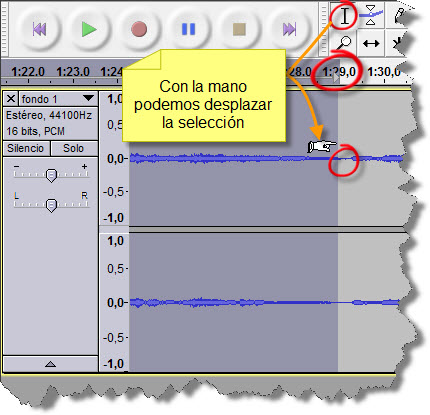The width and height of the screenshot is (430, 415).
Task: Select the Envelope tool
Action: 370,16
